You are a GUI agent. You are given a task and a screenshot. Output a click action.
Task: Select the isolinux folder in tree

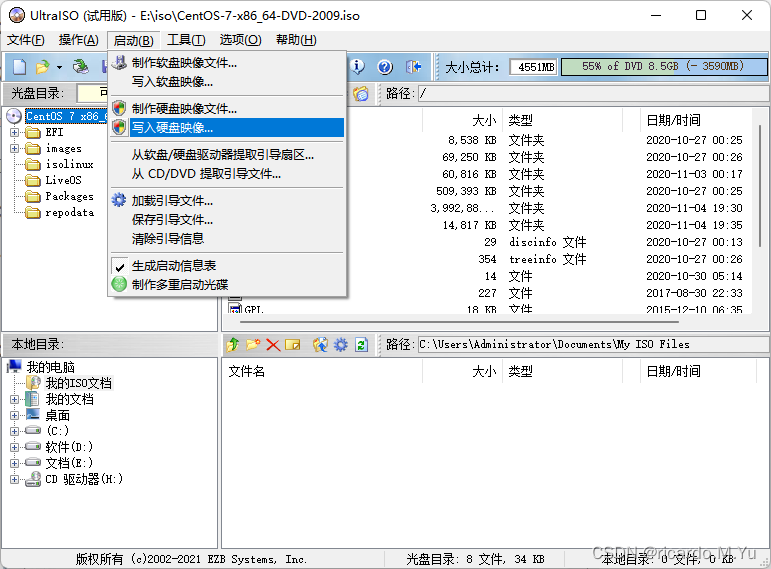pos(69,164)
